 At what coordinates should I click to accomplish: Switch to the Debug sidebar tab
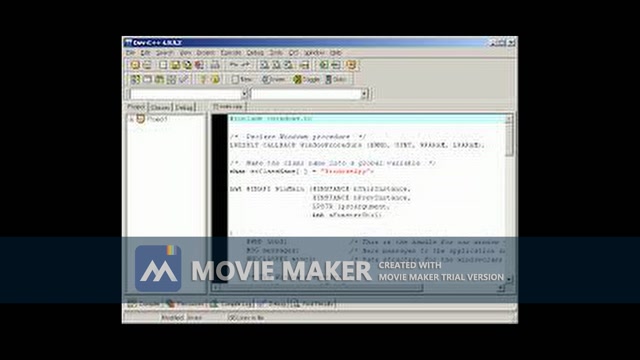[x=184, y=107]
